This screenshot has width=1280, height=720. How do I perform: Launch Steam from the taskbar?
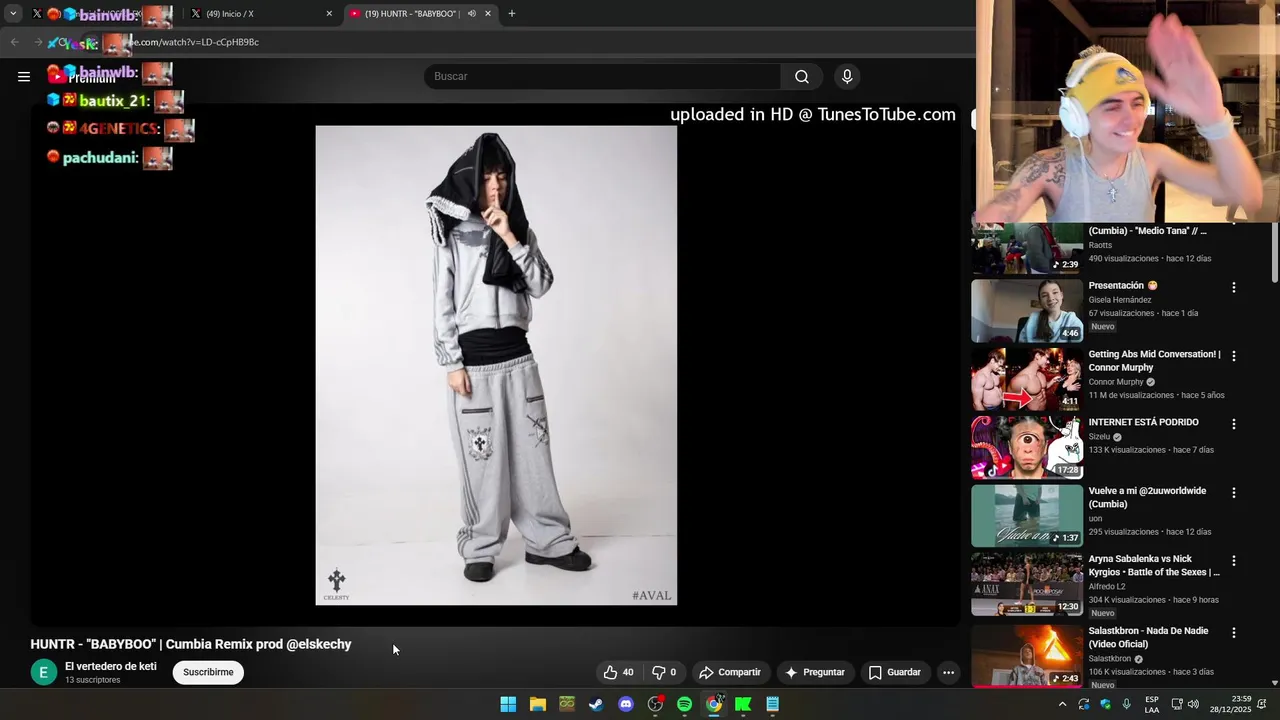(x=596, y=704)
